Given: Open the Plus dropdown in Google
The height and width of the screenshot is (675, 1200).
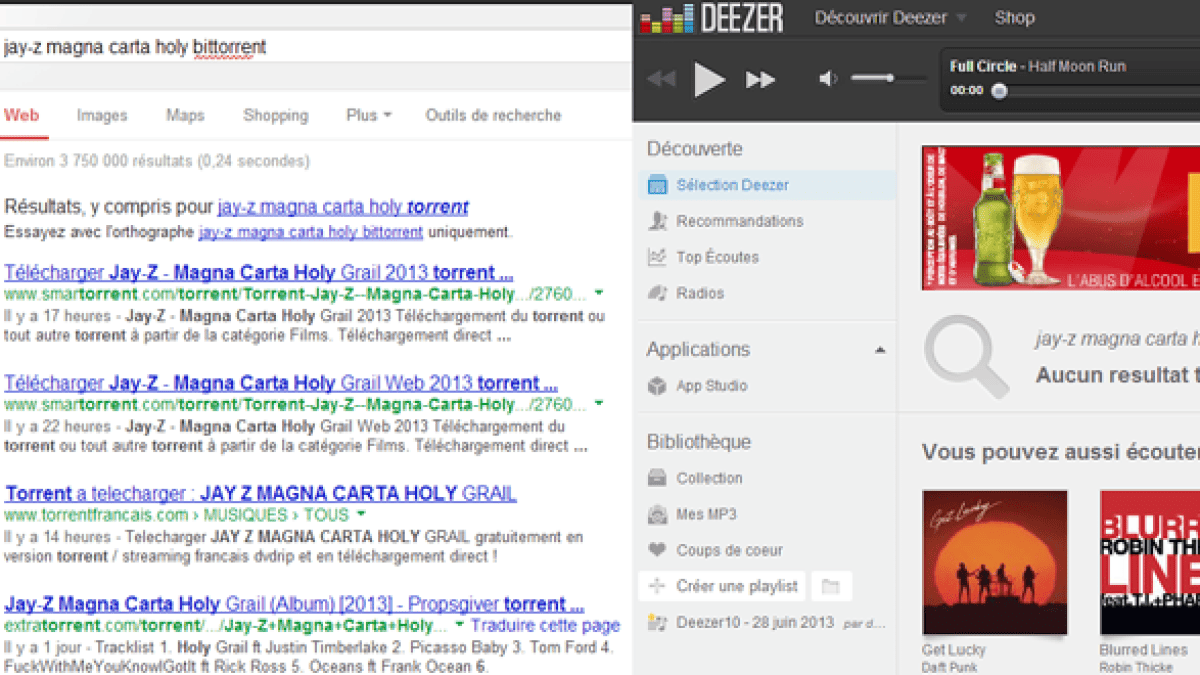Looking at the screenshot, I should pos(369,115).
